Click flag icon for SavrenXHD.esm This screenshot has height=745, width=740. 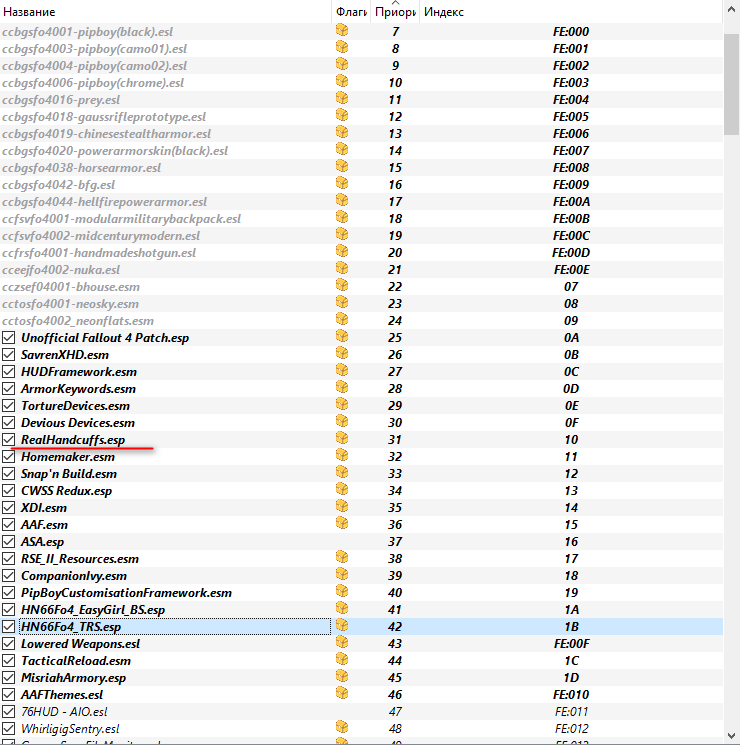click(x=342, y=354)
